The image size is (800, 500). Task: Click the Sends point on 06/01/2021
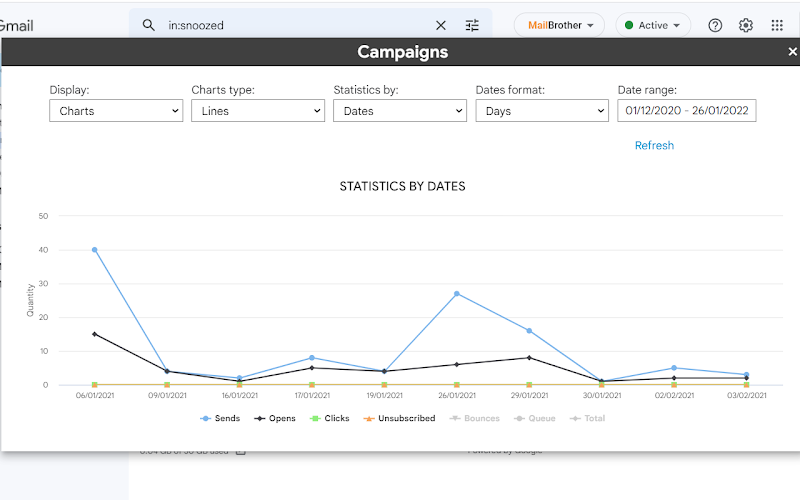pyautogui.click(x=94, y=250)
